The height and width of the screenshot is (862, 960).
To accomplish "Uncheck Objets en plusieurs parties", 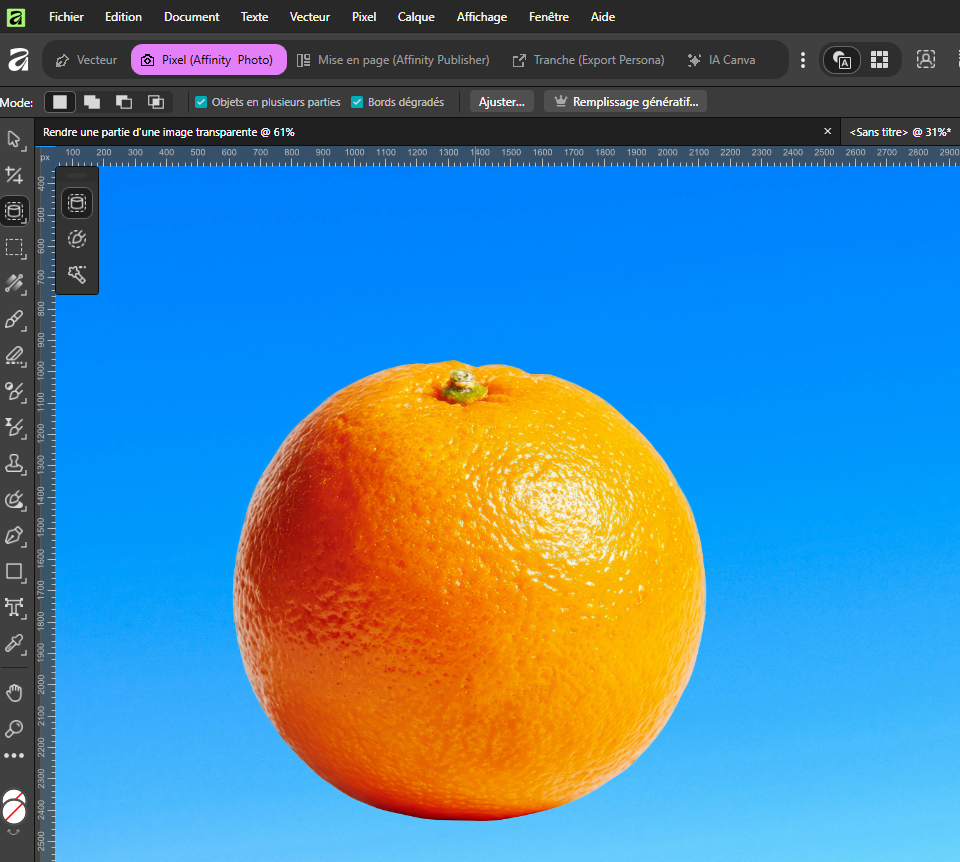I will (x=201, y=102).
